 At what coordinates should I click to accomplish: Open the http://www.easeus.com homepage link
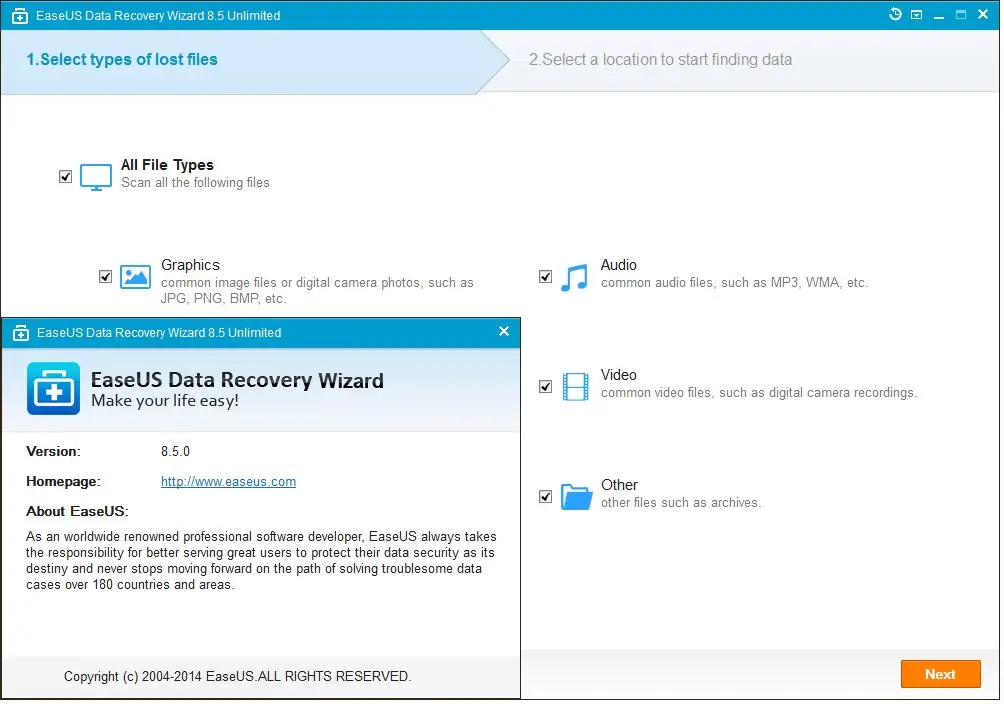point(228,482)
